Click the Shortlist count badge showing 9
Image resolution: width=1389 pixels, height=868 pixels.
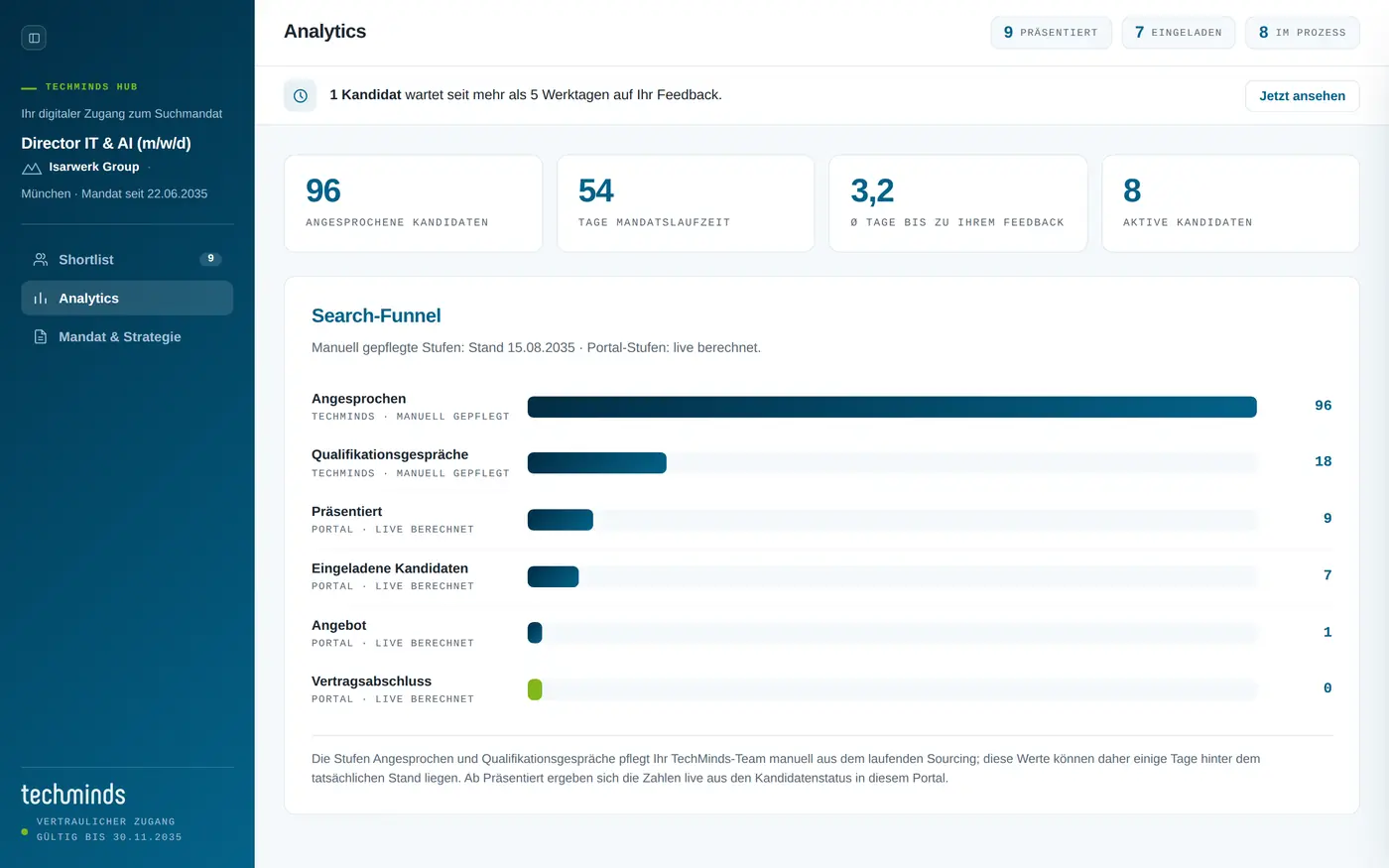[x=210, y=259]
